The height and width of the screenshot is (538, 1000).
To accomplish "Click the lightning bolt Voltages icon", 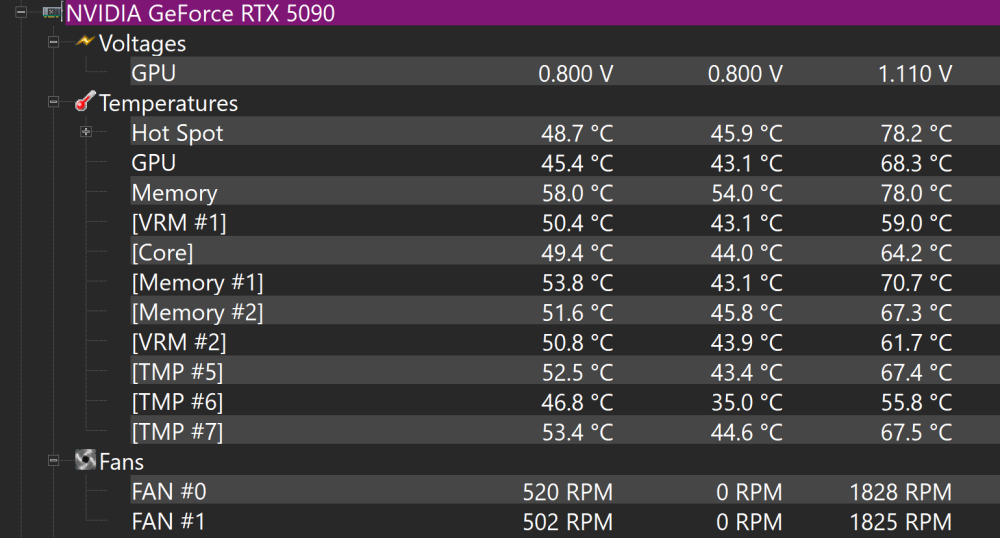I will [x=85, y=41].
